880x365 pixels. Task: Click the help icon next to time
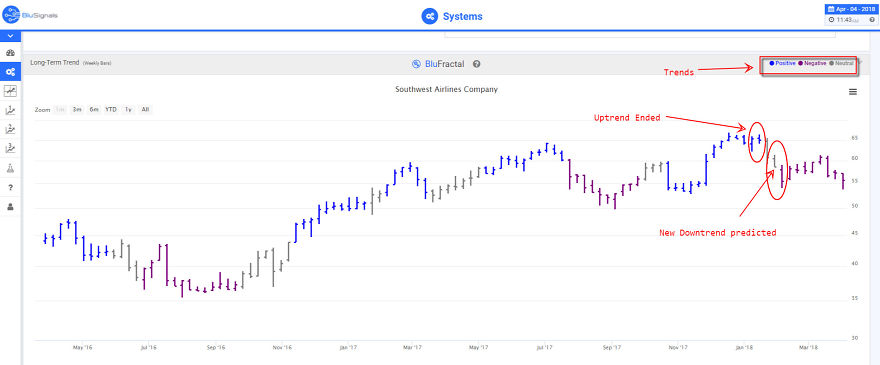click(872, 20)
